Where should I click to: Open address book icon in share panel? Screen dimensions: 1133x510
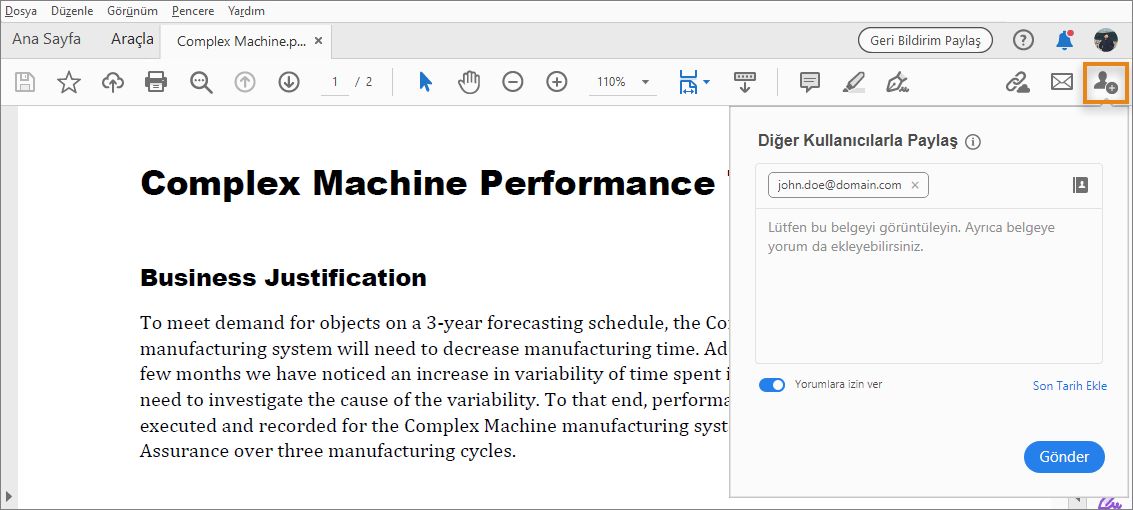1080,185
